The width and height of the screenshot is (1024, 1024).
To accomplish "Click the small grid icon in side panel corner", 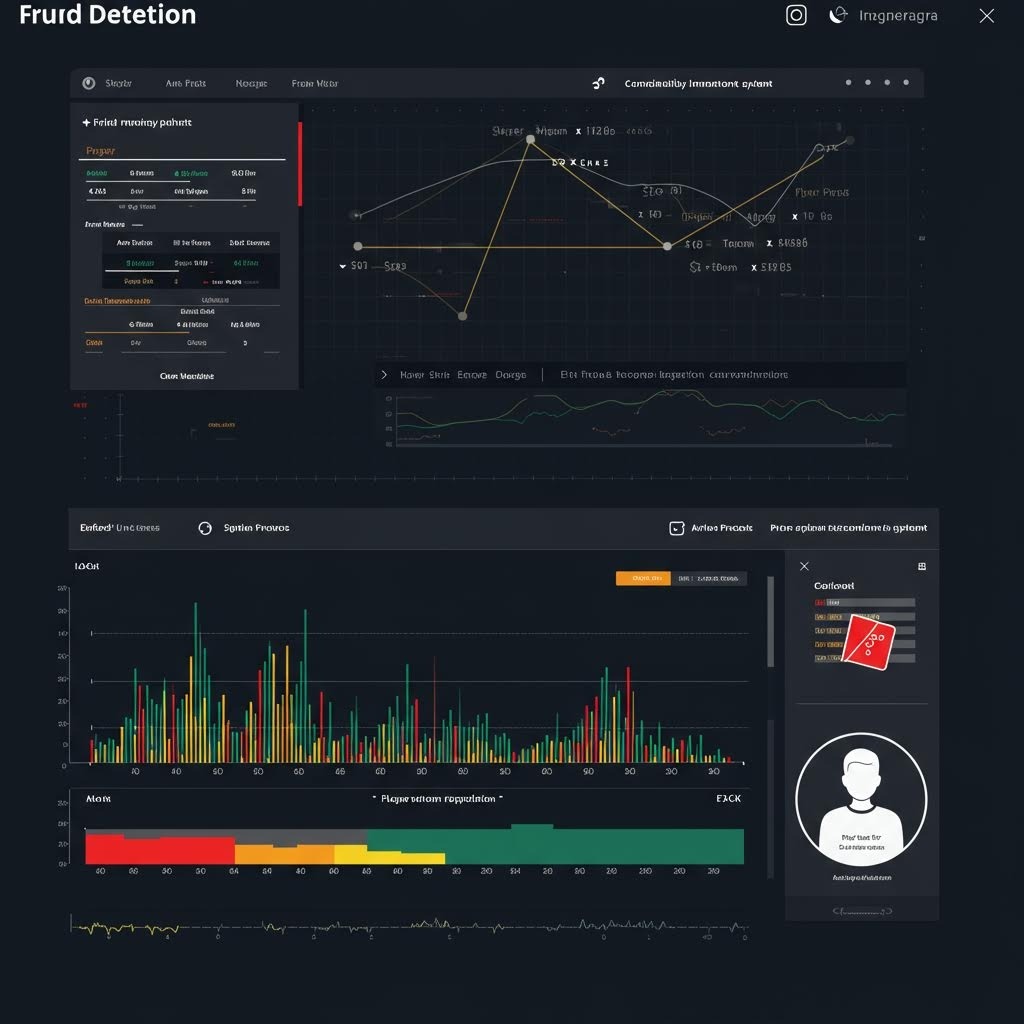I will pos(921,566).
